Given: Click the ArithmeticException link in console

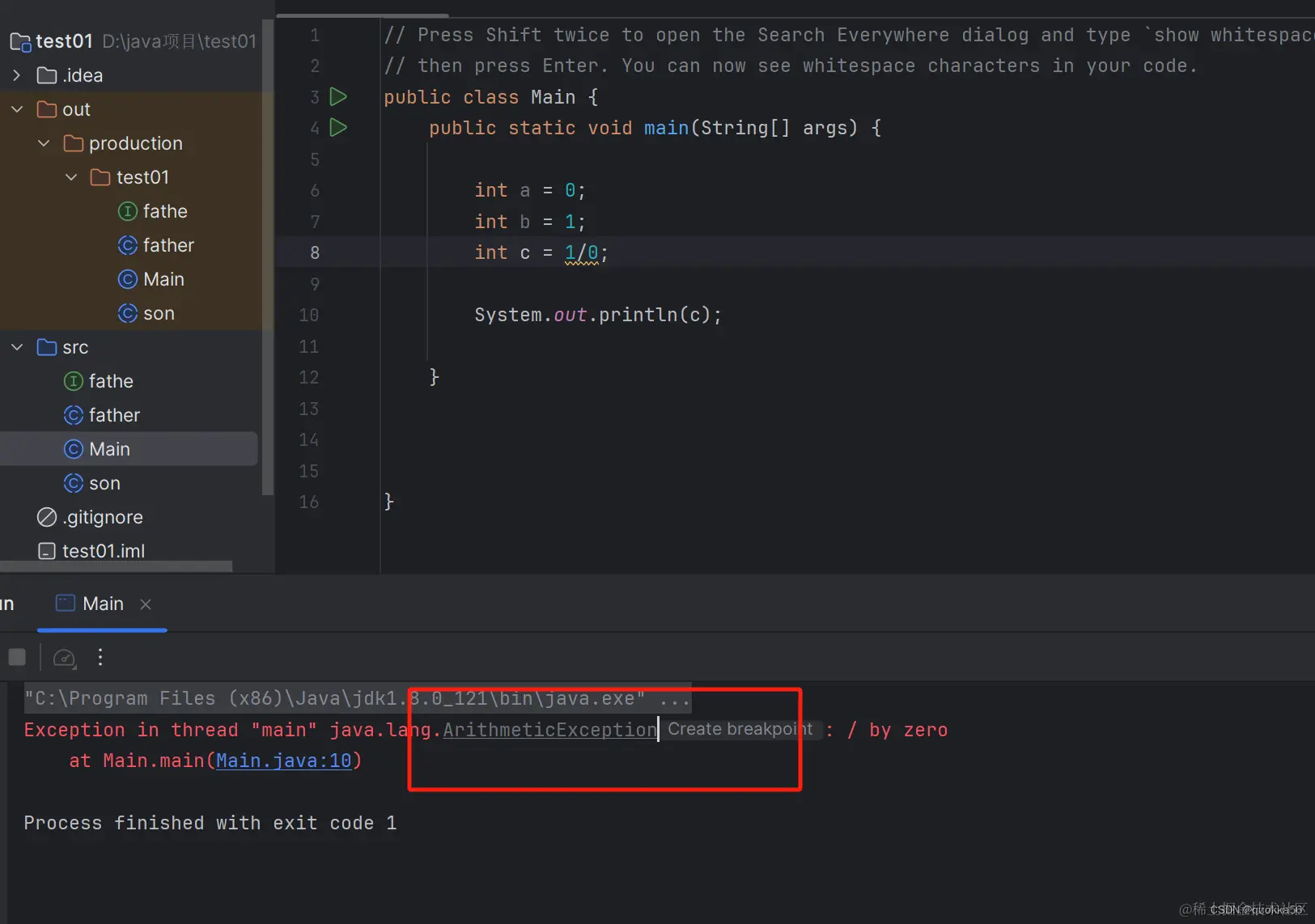Looking at the screenshot, I should coord(549,730).
